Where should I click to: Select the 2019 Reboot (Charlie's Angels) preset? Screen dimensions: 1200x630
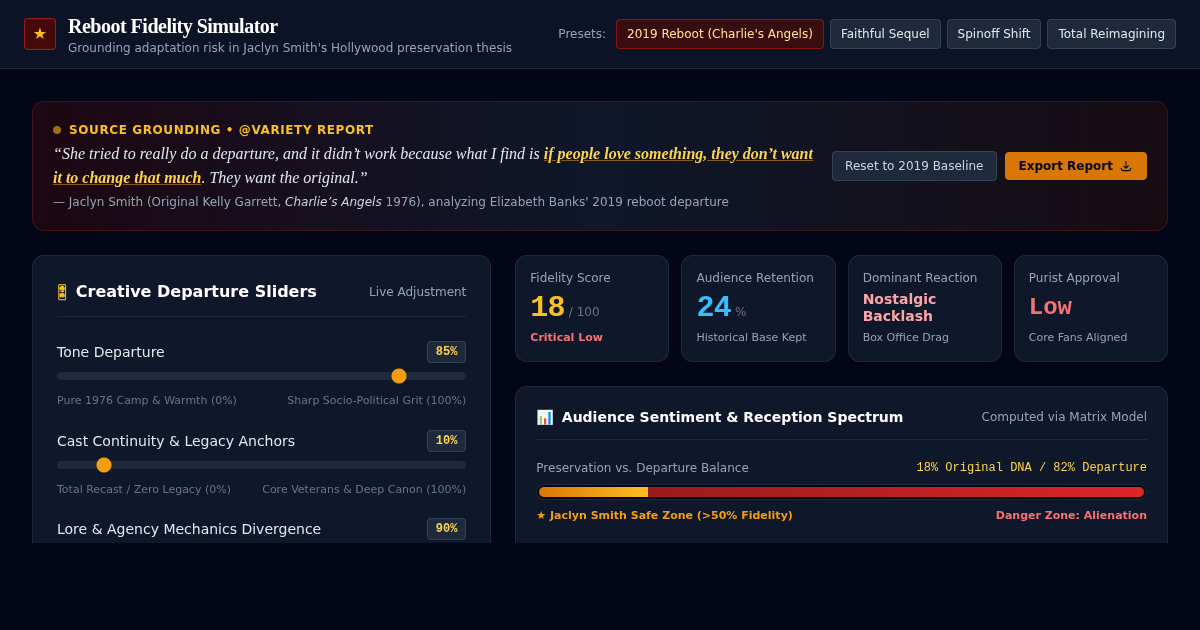click(720, 34)
